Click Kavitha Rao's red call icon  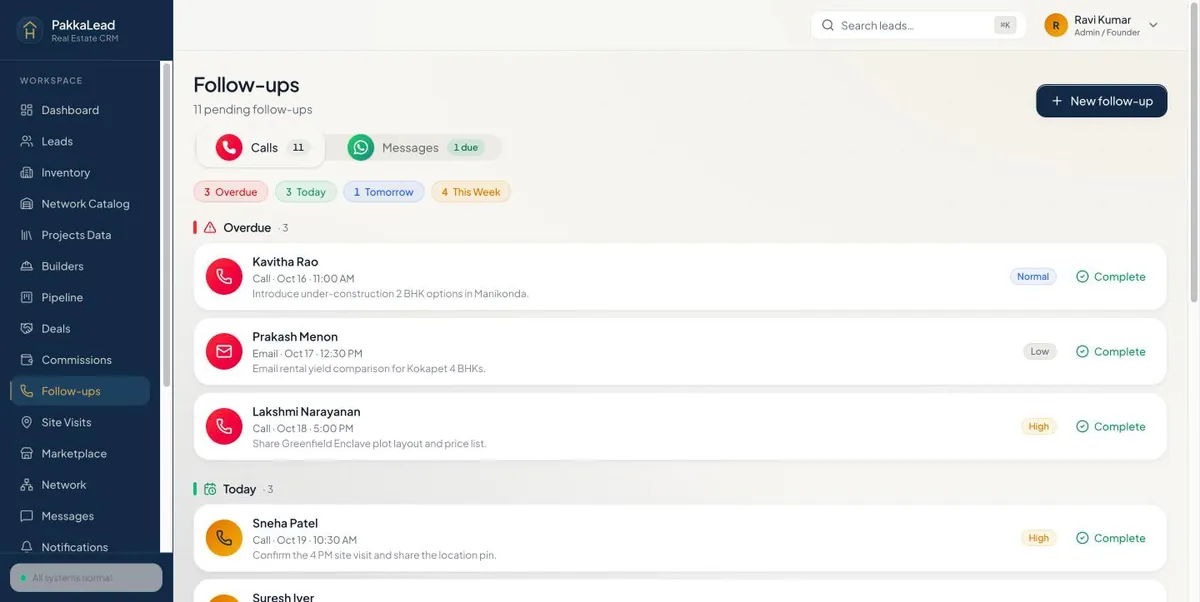tap(224, 277)
